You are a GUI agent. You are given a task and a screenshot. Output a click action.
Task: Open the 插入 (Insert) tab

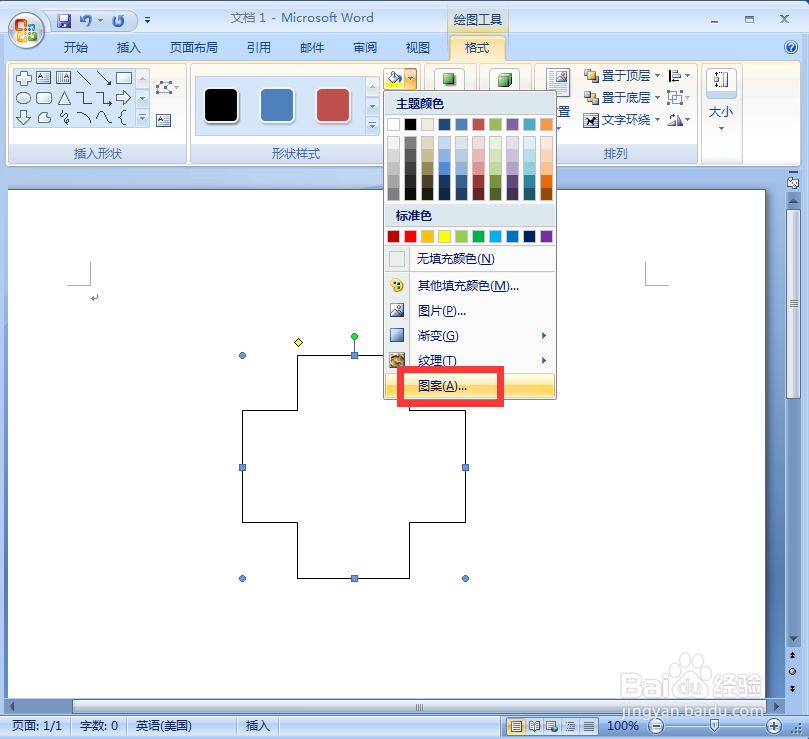128,47
